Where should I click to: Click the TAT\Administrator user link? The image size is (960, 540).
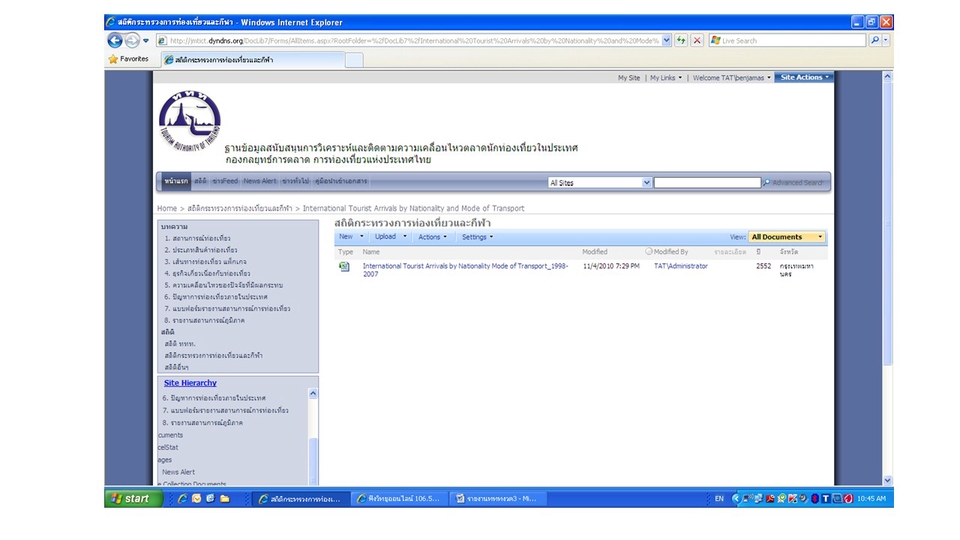point(681,266)
